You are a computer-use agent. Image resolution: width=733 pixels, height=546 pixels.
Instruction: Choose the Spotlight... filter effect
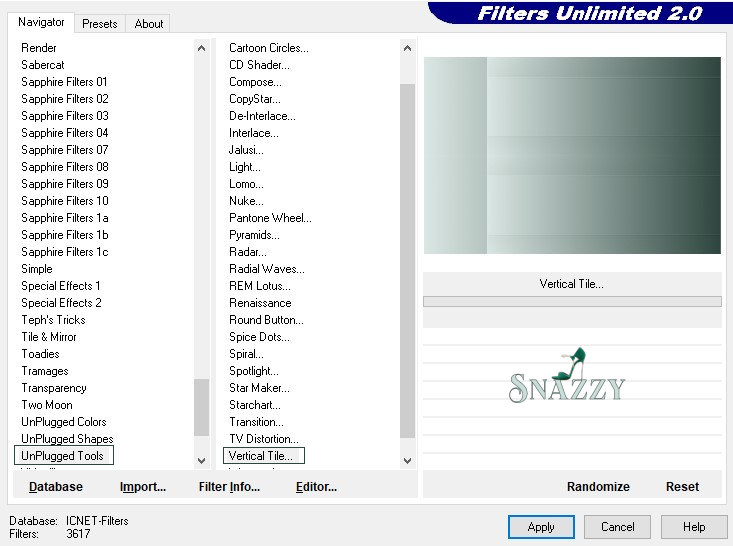tap(254, 371)
